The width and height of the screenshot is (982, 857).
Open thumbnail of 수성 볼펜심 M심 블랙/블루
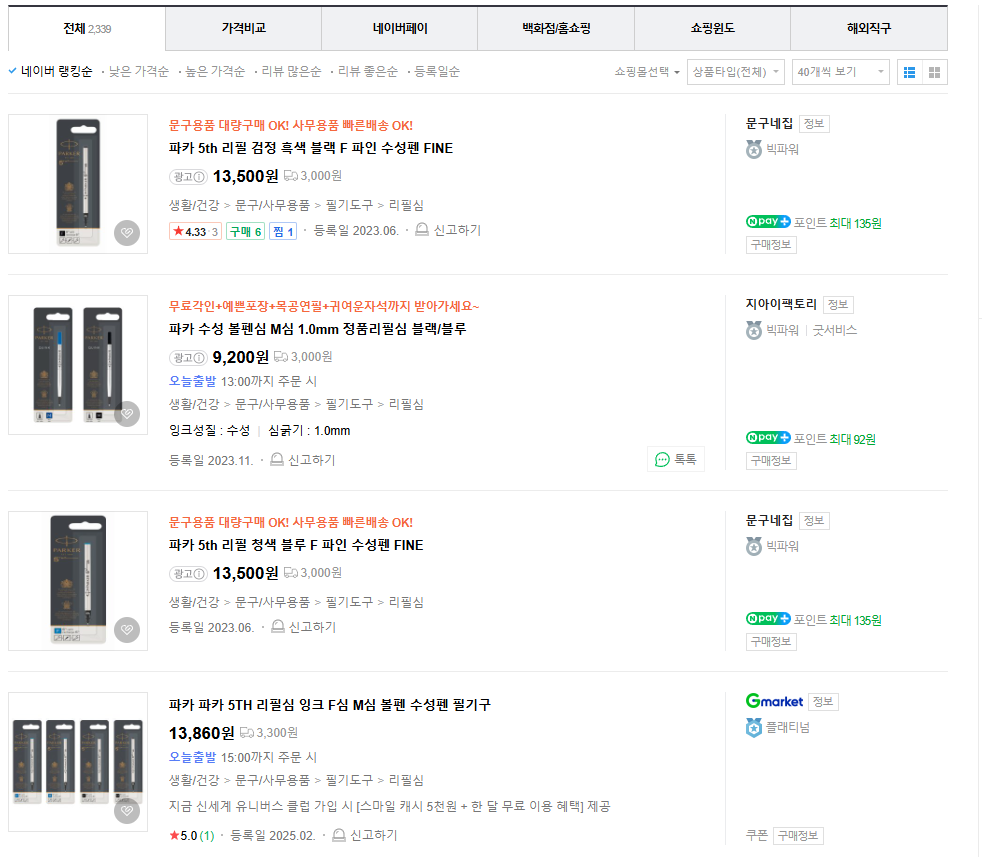(78, 365)
